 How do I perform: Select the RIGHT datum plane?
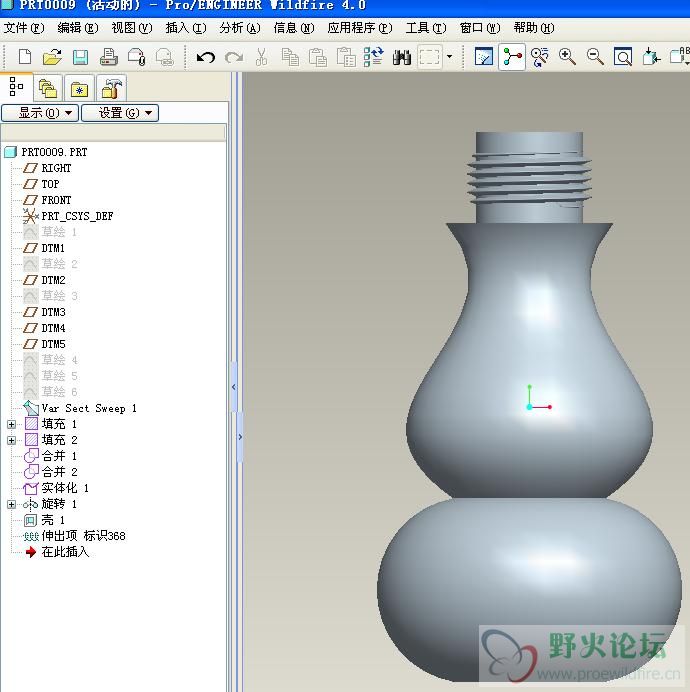point(56,168)
